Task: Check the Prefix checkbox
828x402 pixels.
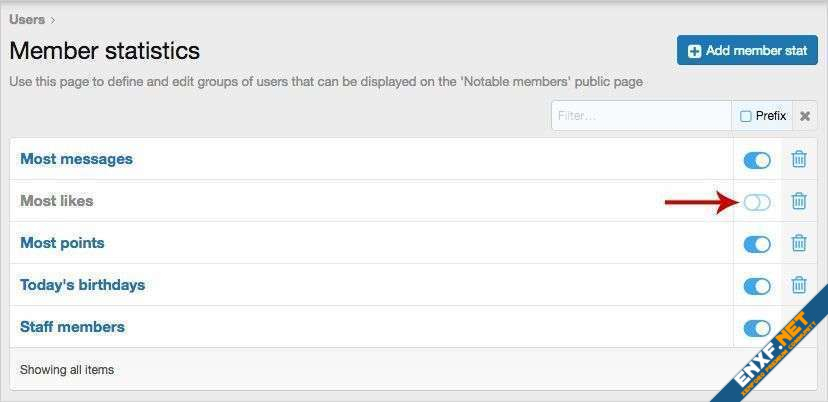Action: coord(746,116)
